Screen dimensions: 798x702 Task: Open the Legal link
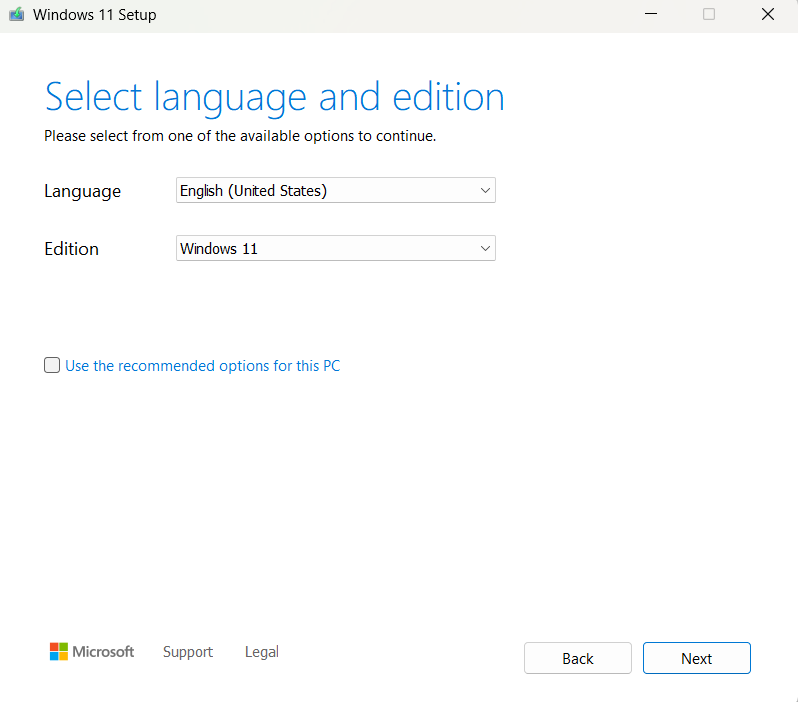[x=262, y=652]
